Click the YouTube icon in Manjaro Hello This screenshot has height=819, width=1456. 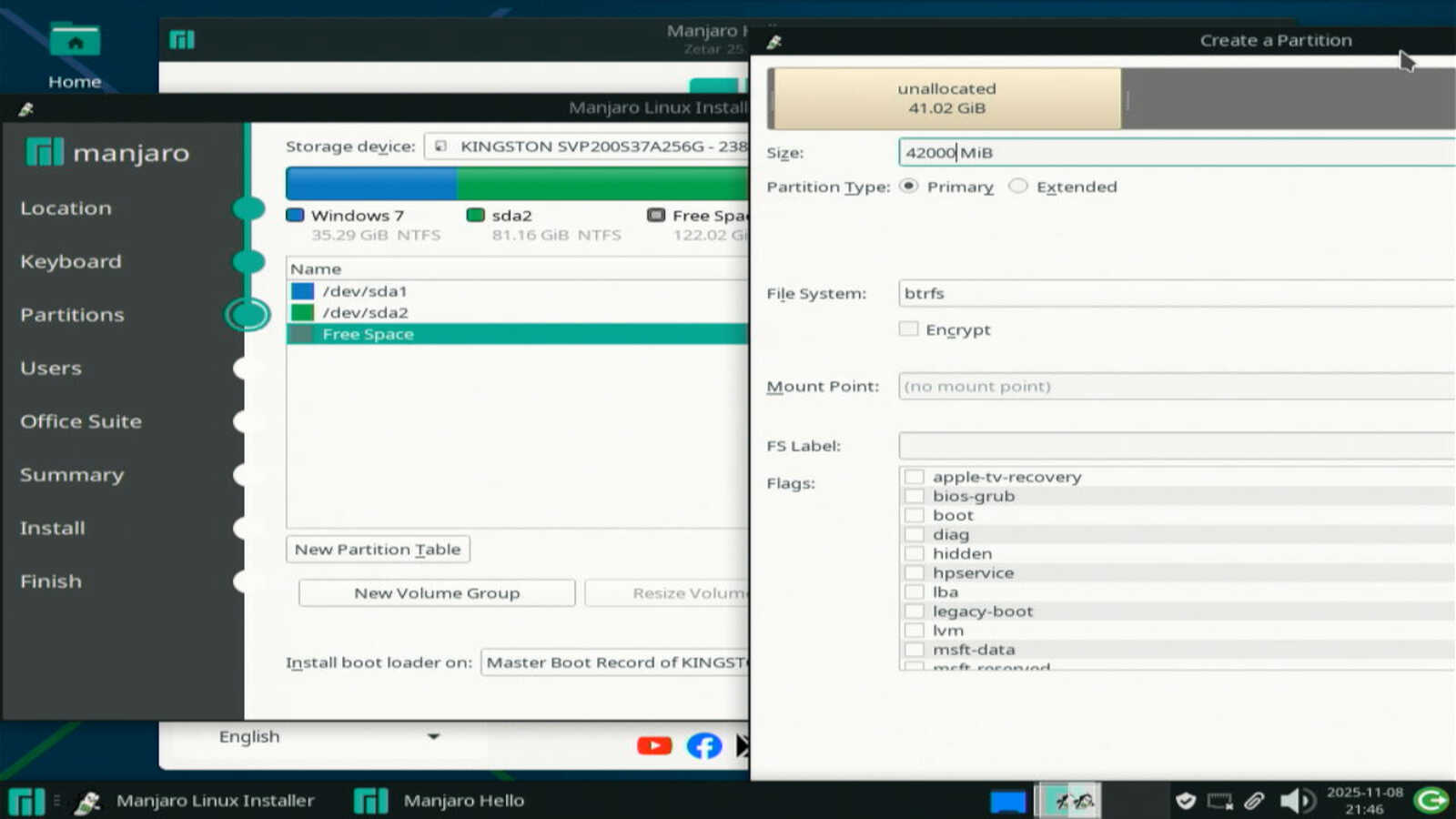654,746
